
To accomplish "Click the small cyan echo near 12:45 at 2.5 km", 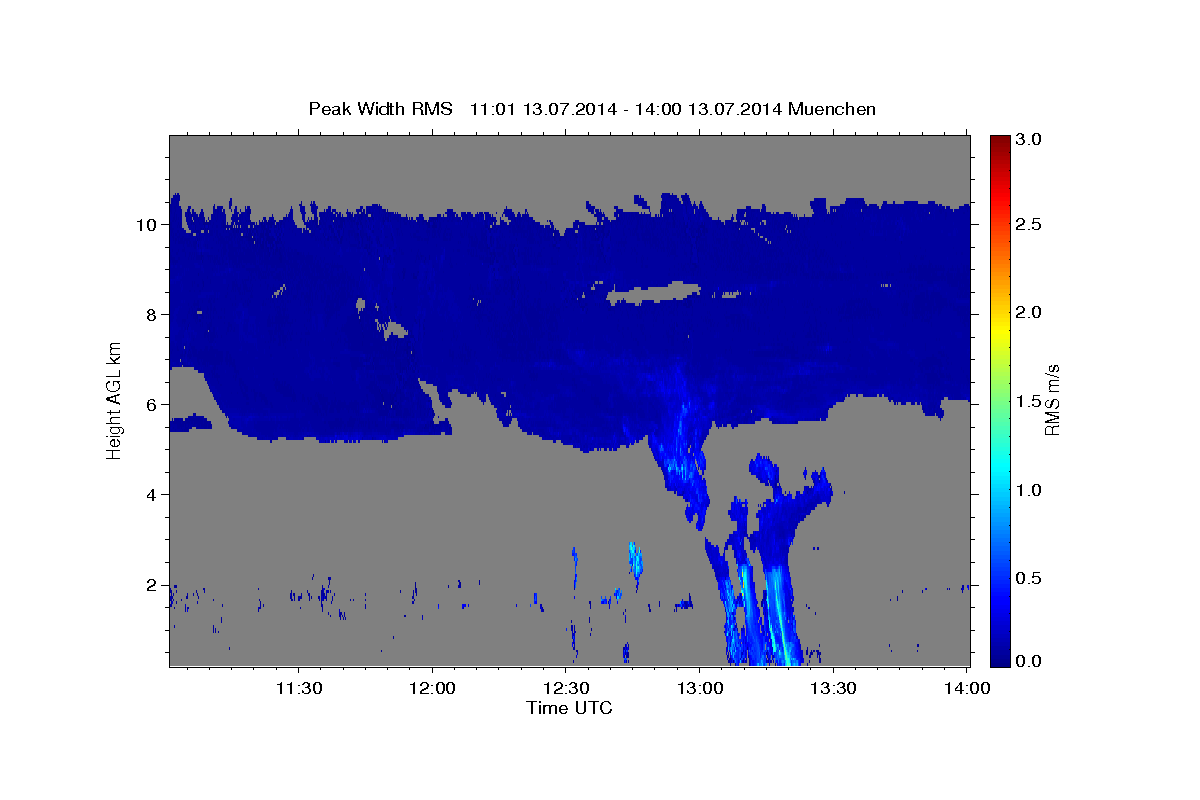I will point(635,560).
